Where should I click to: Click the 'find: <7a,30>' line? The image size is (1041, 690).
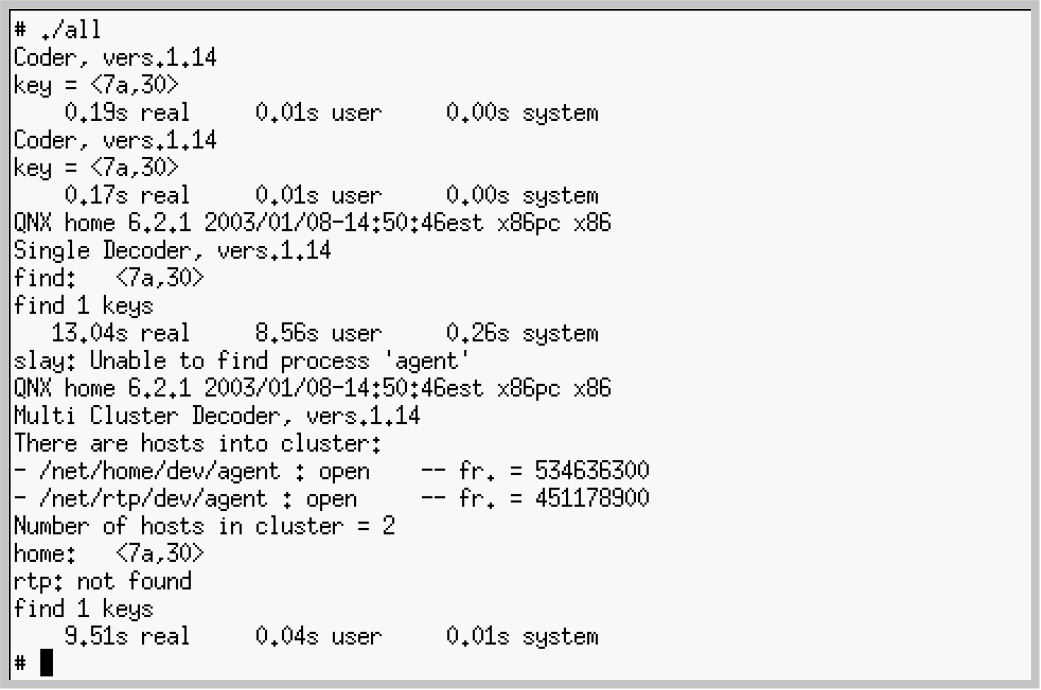[109, 278]
